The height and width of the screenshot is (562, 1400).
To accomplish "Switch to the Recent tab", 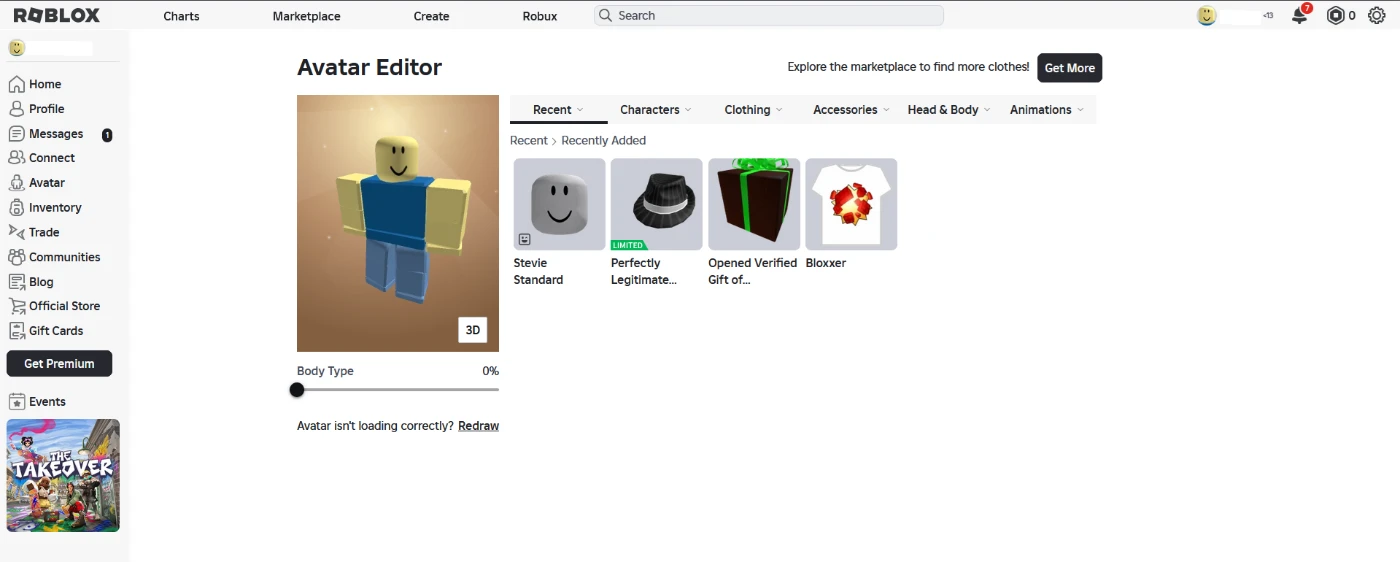I will tap(558, 110).
